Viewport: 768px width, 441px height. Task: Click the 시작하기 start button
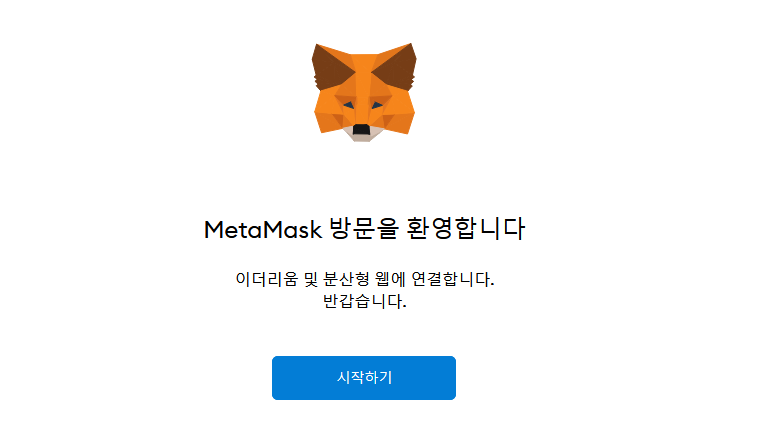364,378
